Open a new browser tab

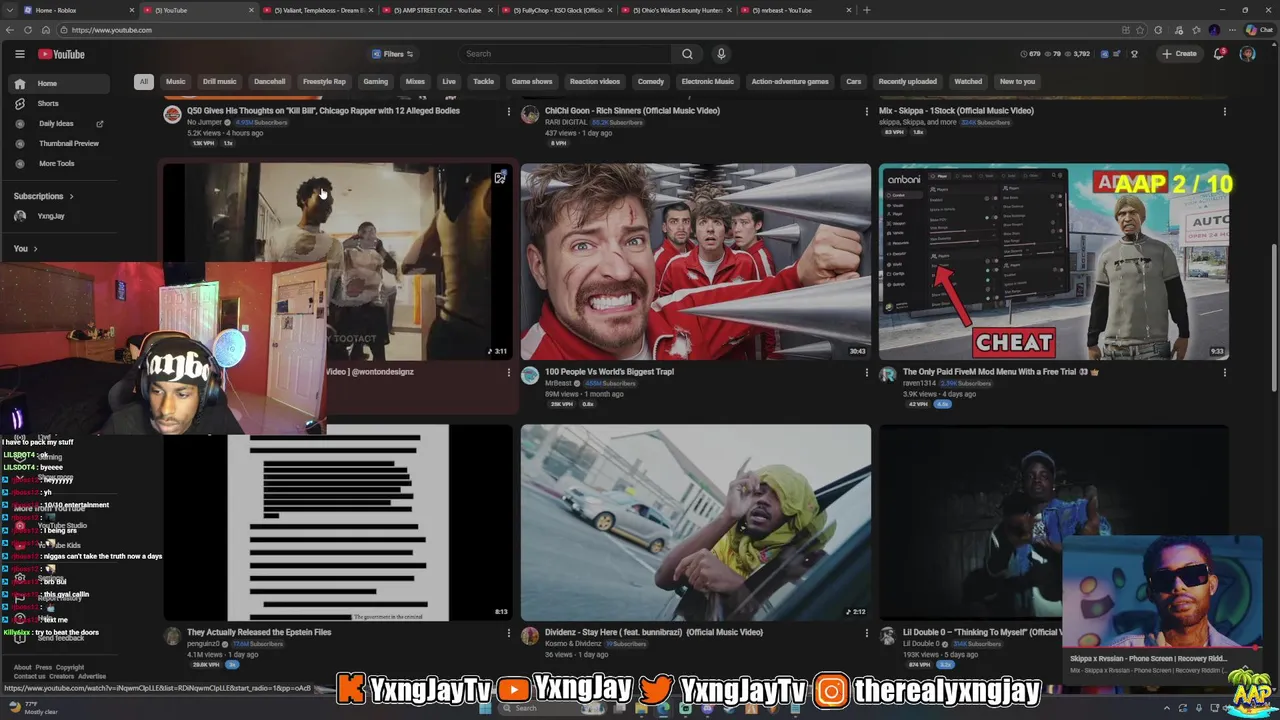tap(866, 10)
